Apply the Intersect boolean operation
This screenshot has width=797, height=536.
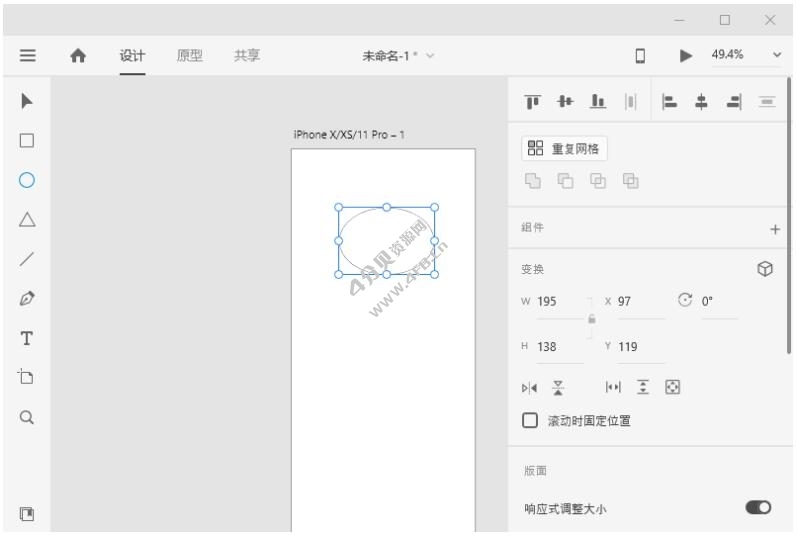coord(598,180)
